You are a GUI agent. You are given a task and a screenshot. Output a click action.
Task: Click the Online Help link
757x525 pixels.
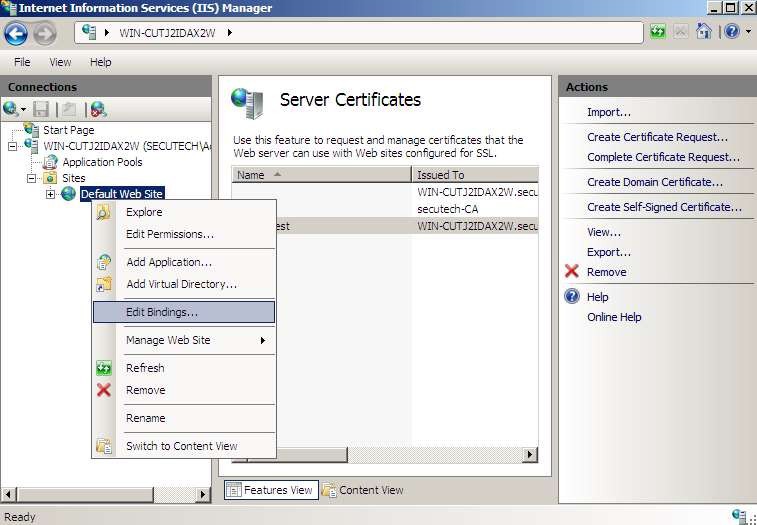click(614, 317)
